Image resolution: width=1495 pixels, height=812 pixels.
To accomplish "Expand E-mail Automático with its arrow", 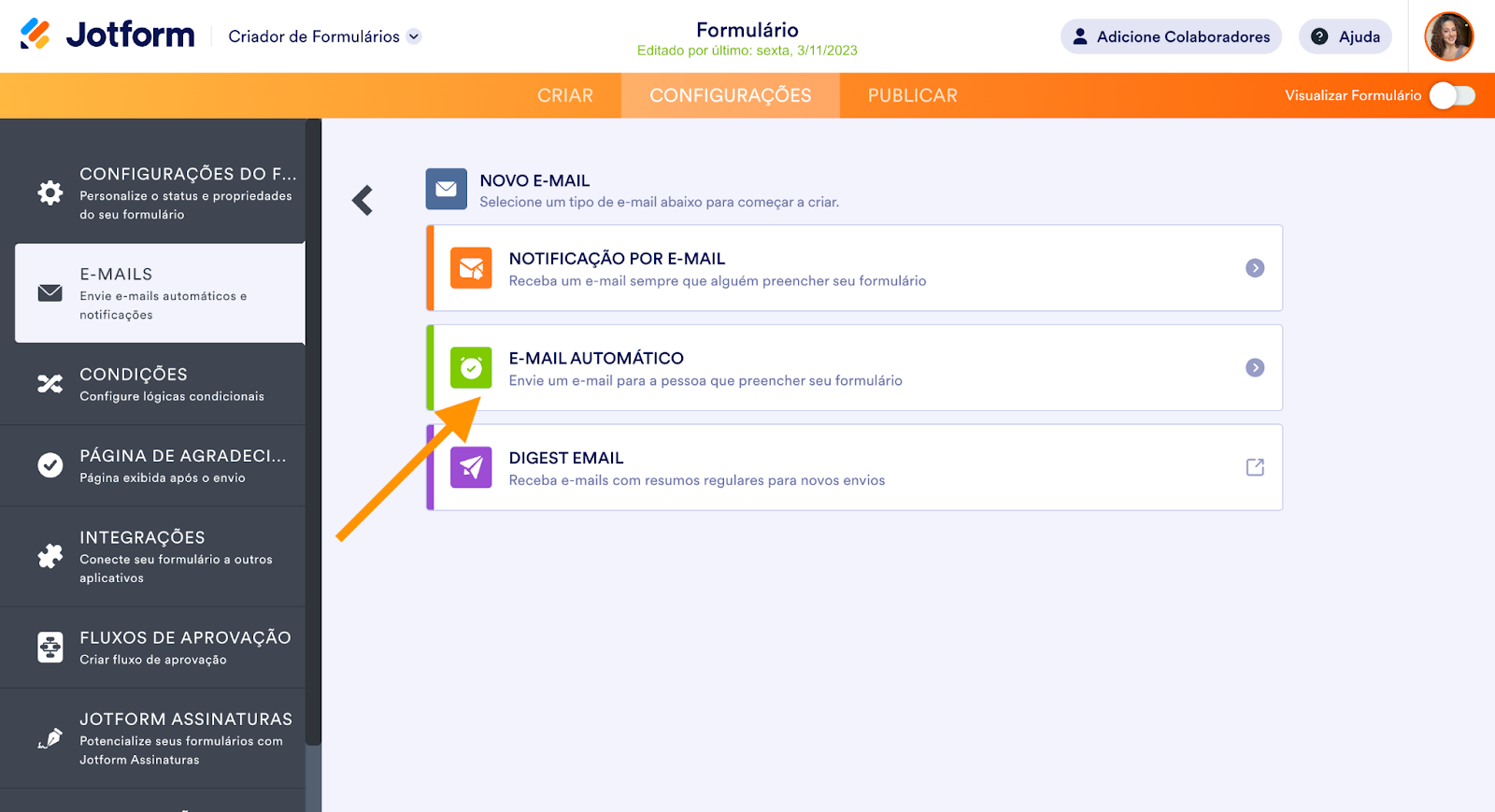I will (x=1255, y=368).
